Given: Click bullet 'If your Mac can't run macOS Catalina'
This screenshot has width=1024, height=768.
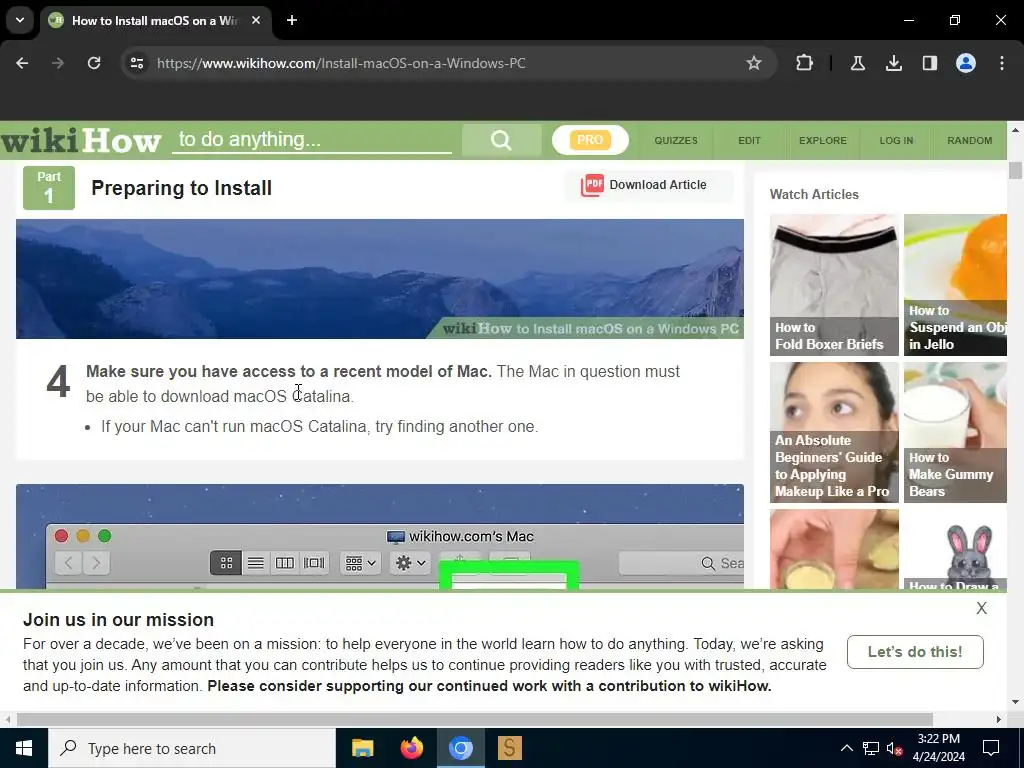Looking at the screenshot, I should (x=319, y=426).
